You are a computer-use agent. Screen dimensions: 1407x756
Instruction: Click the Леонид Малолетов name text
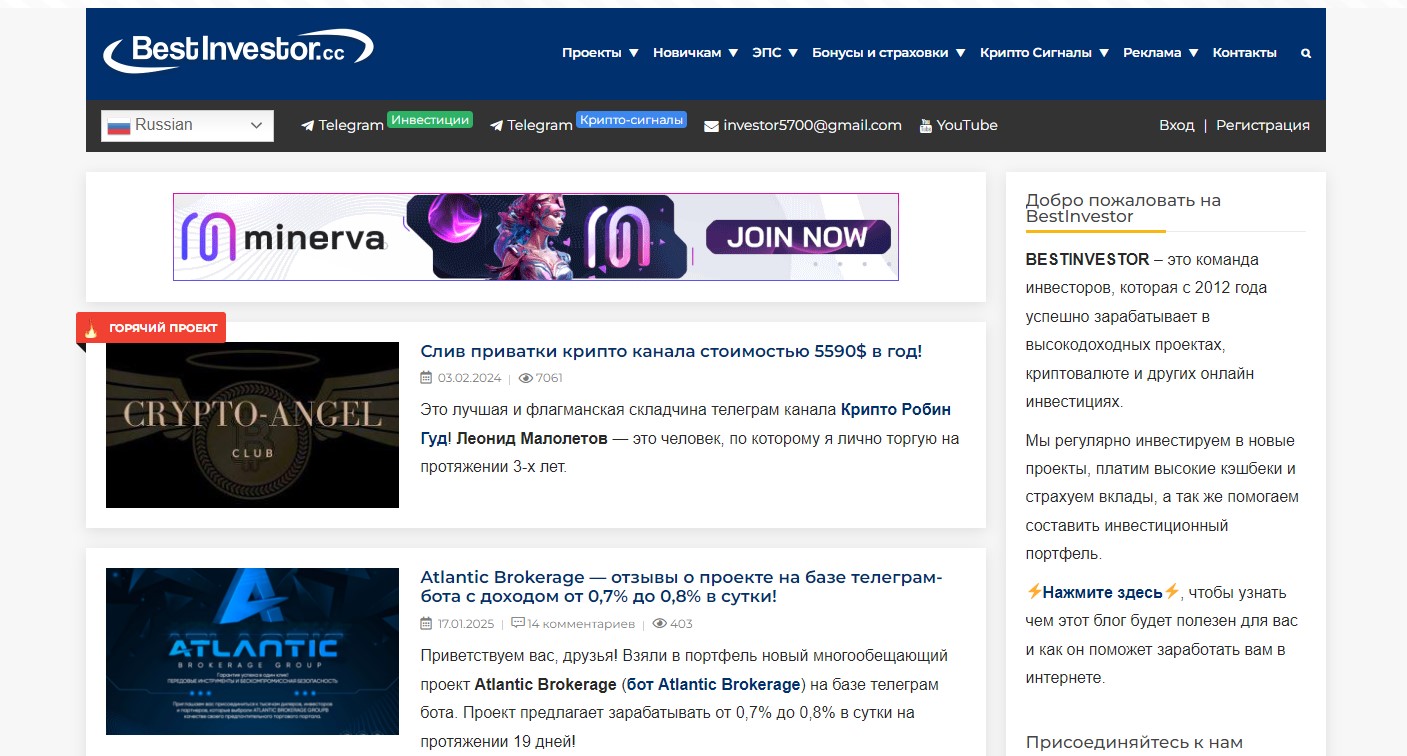point(532,438)
